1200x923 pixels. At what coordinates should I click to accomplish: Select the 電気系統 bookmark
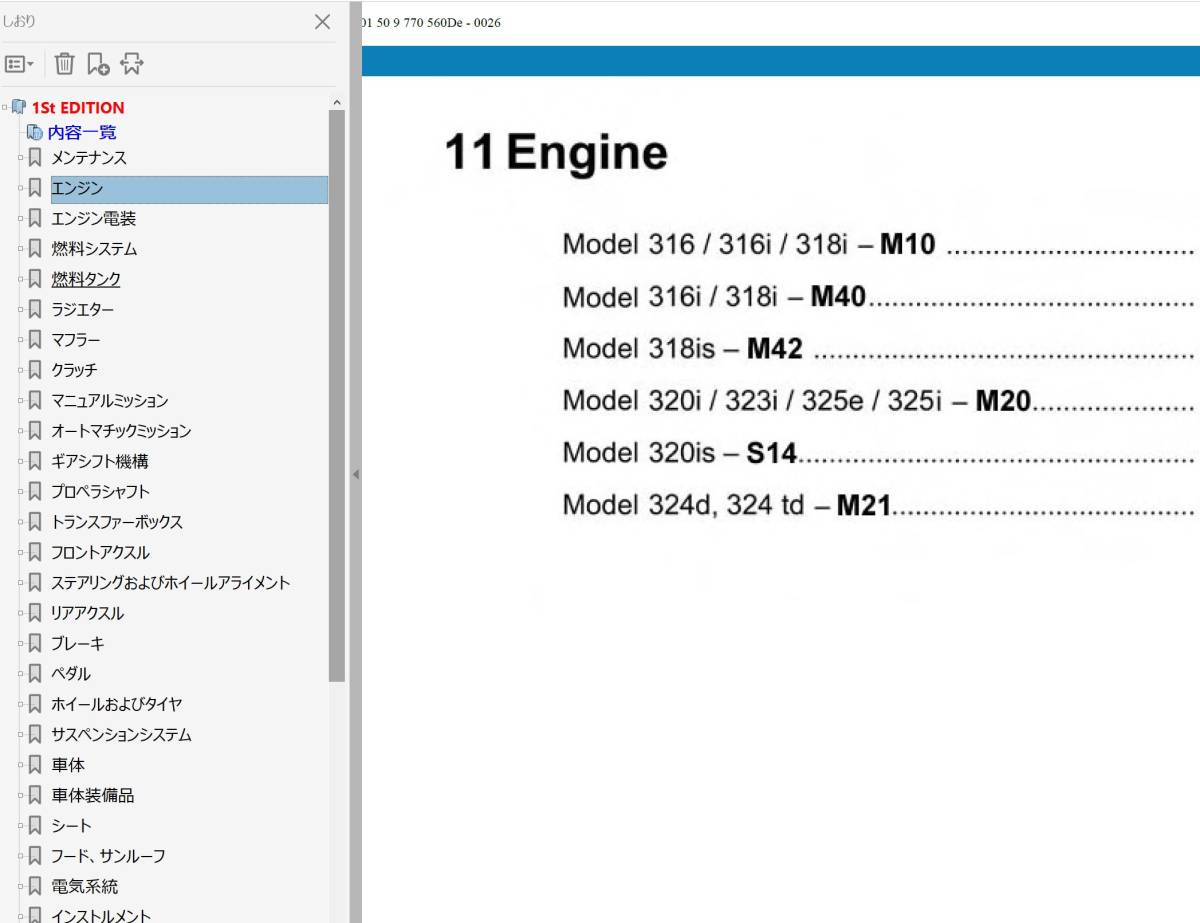click(85, 886)
